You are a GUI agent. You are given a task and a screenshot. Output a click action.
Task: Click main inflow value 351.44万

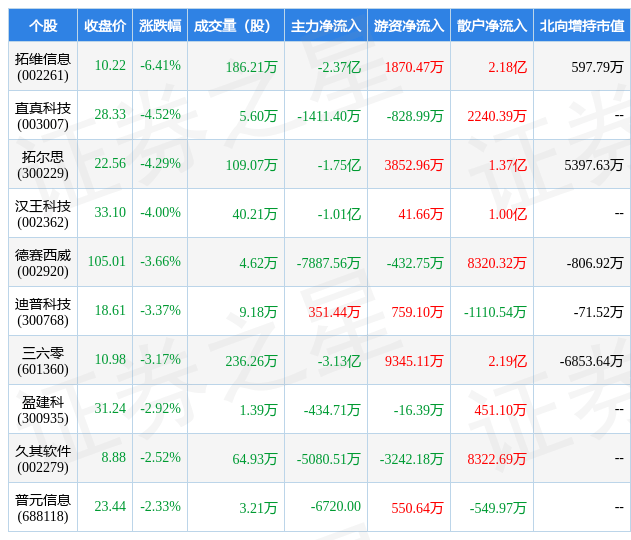[x=334, y=312]
